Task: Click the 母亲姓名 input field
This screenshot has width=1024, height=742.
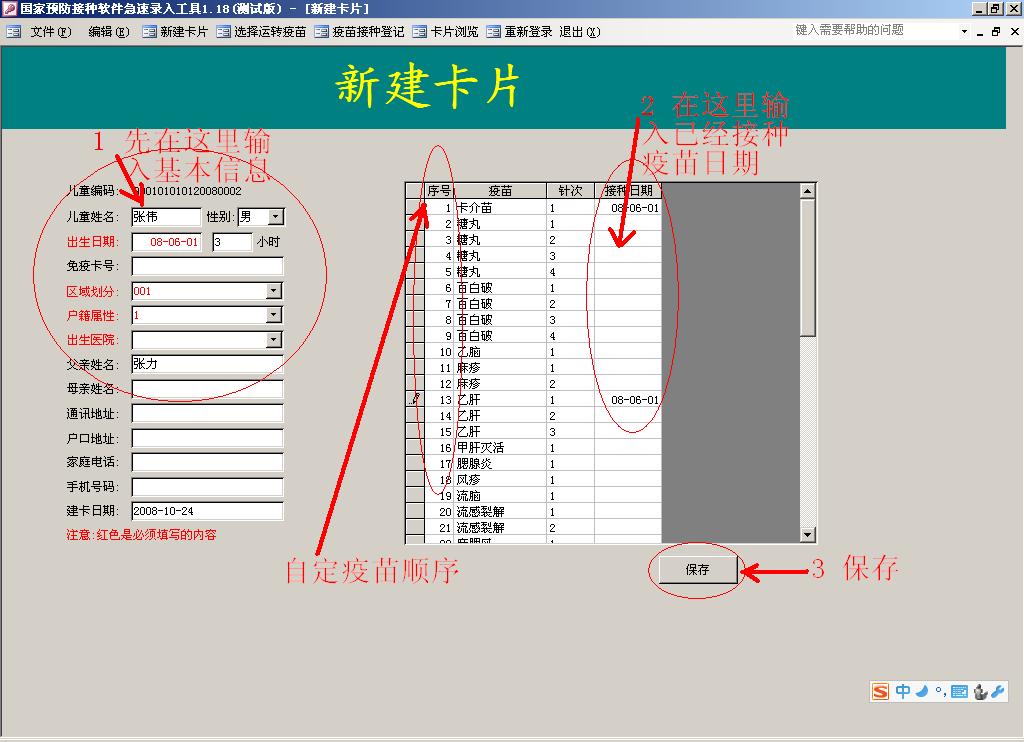Action: [x=207, y=389]
